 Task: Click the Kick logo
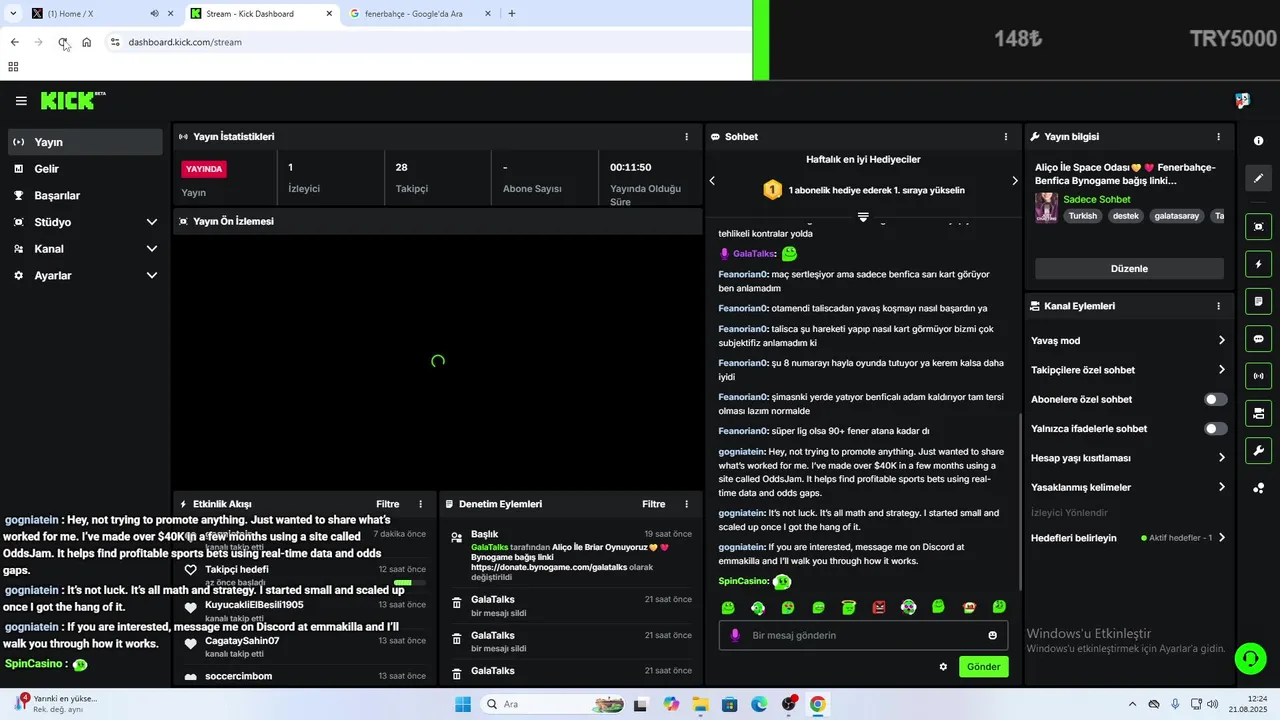pos(72,100)
